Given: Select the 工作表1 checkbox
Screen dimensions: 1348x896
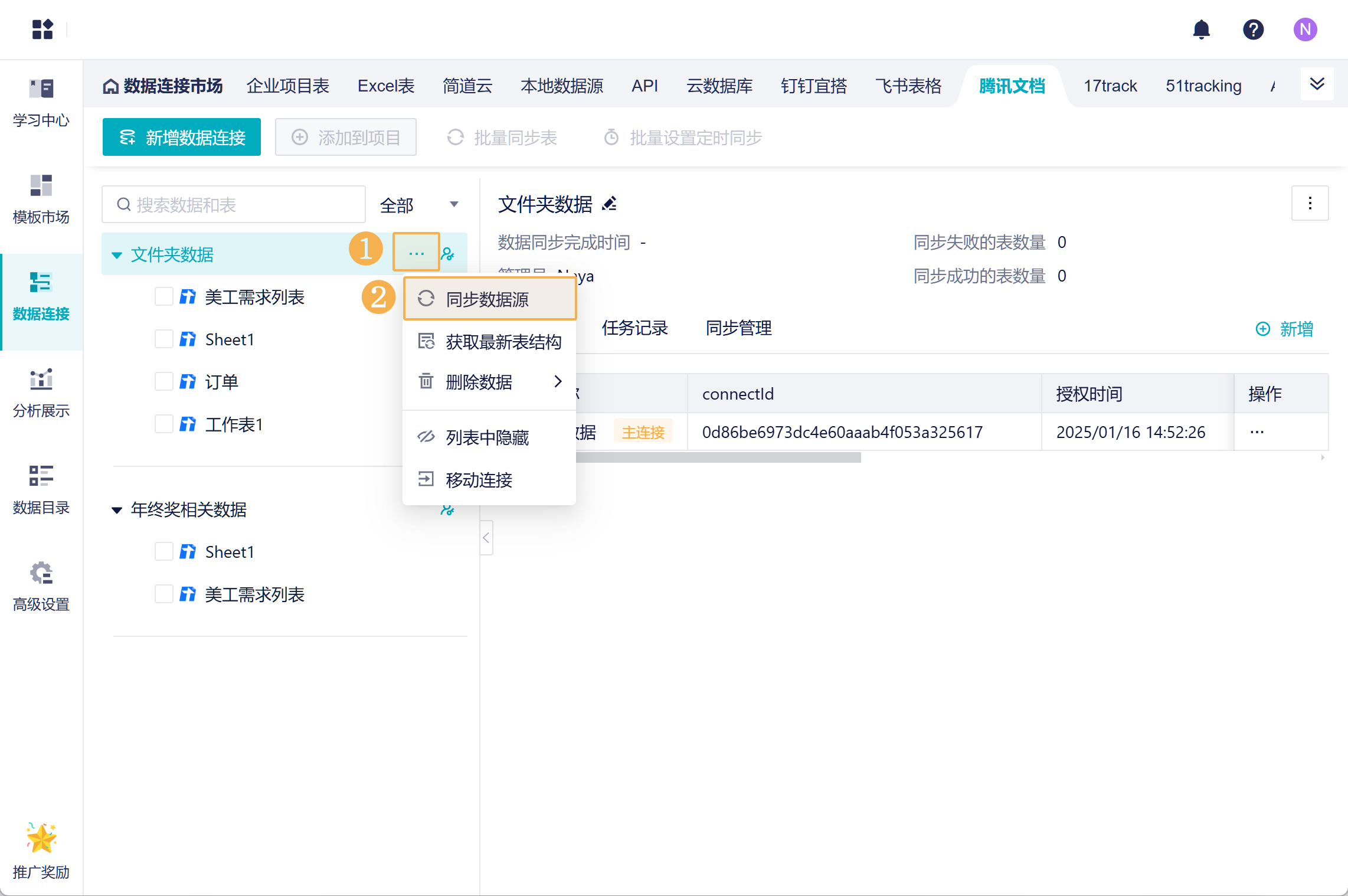Looking at the screenshot, I should click(163, 424).
